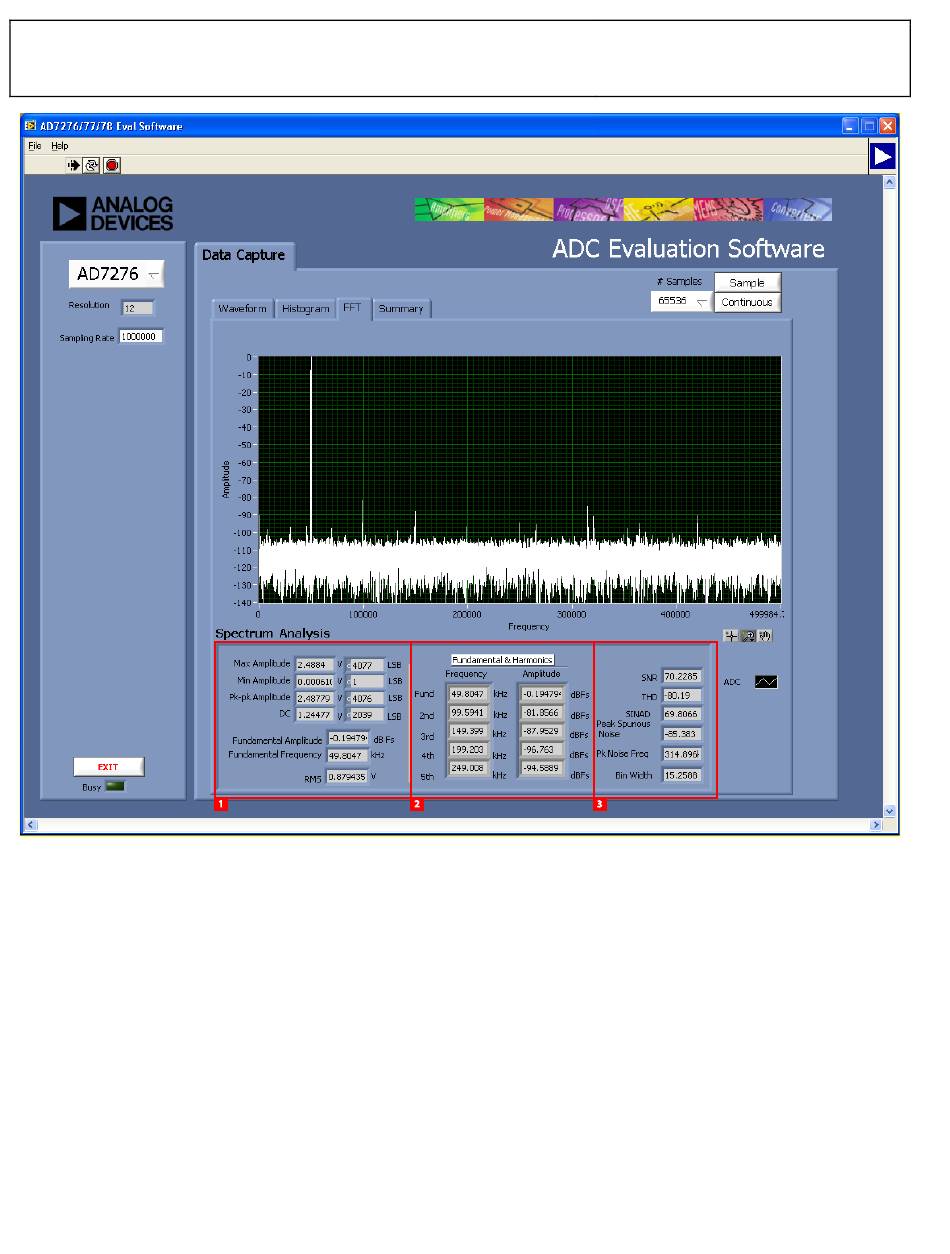The image size is (950, 1254).
Task: Open the File menu
Action: 35,146
